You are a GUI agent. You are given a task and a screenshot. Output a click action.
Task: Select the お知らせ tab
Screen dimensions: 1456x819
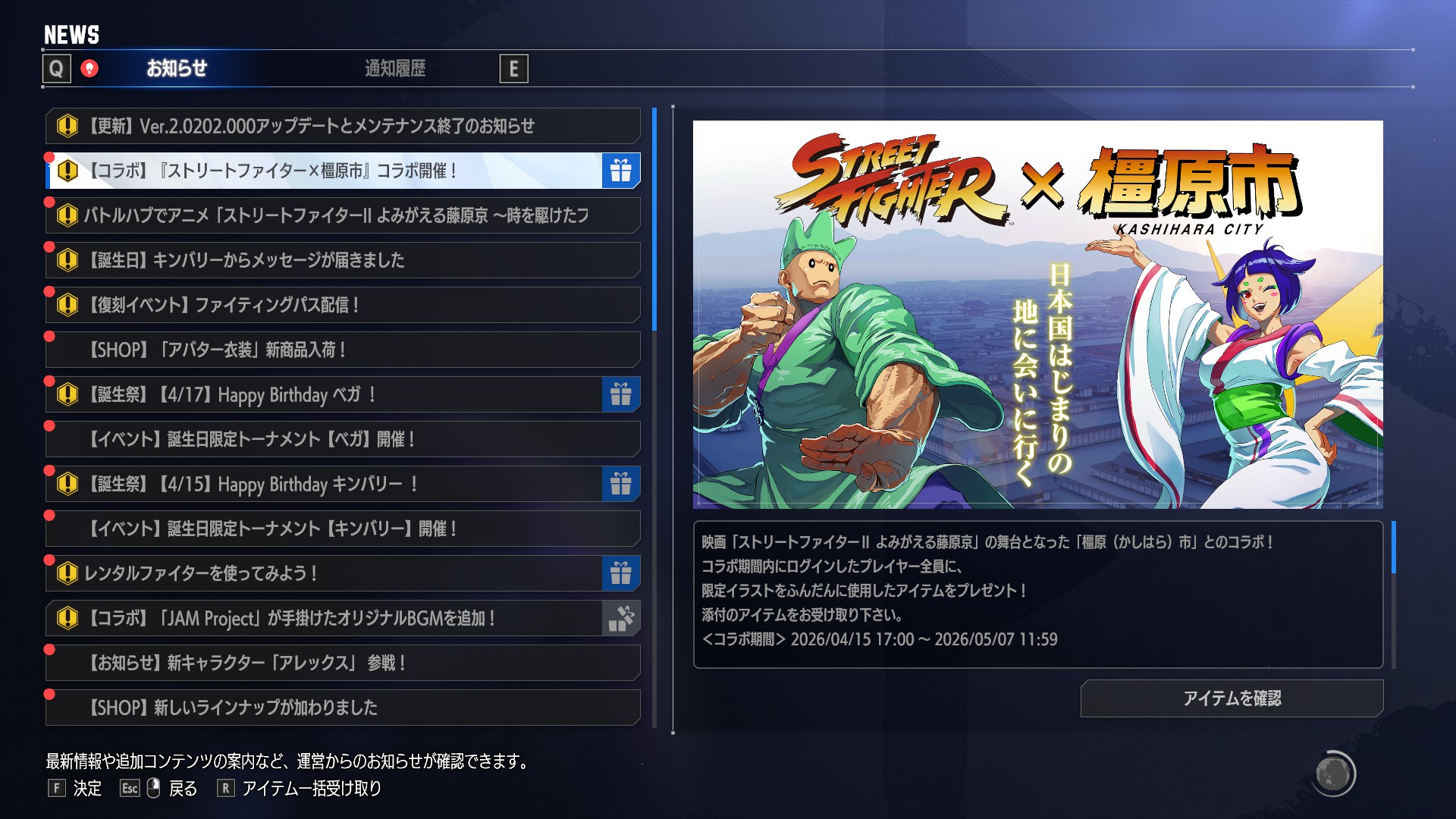click(x=177, y=69)
